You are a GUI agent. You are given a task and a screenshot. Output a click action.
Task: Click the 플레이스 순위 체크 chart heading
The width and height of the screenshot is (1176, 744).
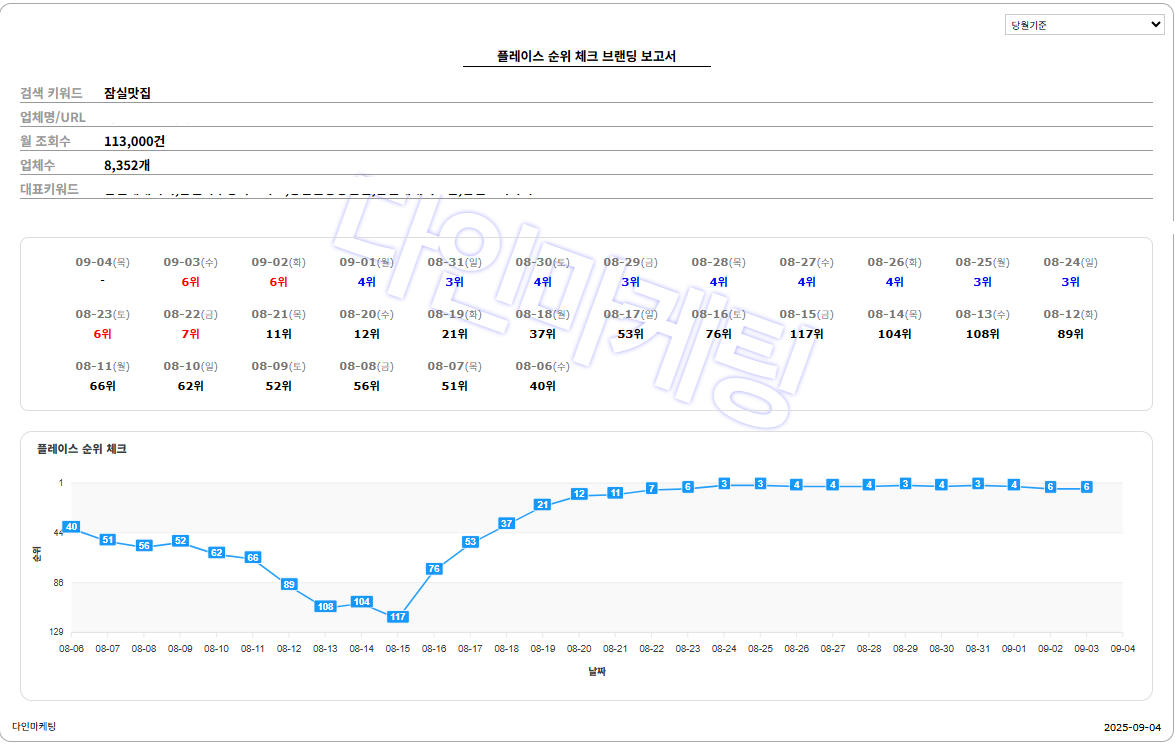click(81, 450)
